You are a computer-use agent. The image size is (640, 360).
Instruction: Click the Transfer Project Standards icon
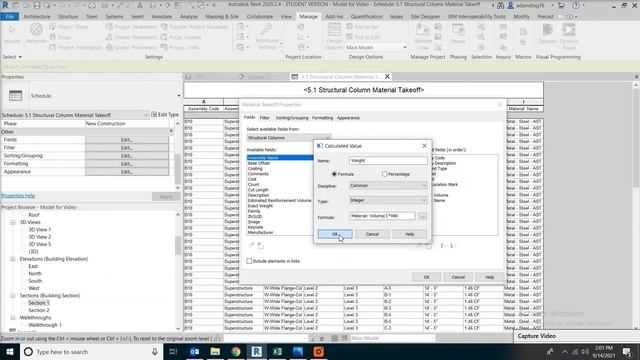pyautogui.click(x=164, y=27)
